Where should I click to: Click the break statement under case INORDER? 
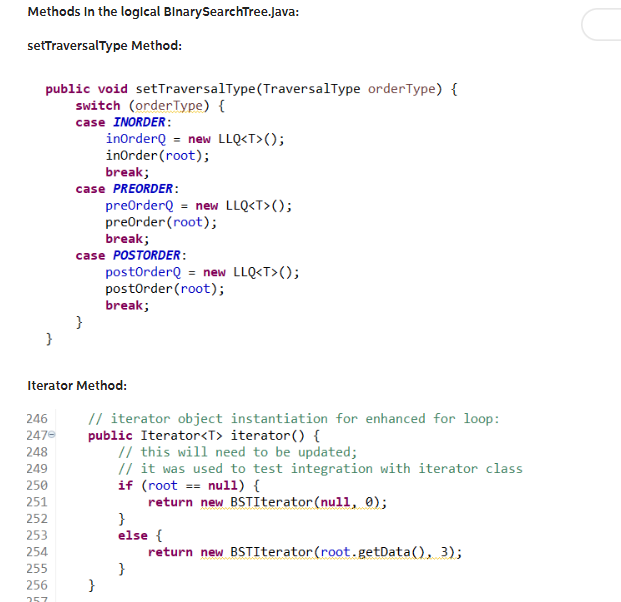pos(127,172)
